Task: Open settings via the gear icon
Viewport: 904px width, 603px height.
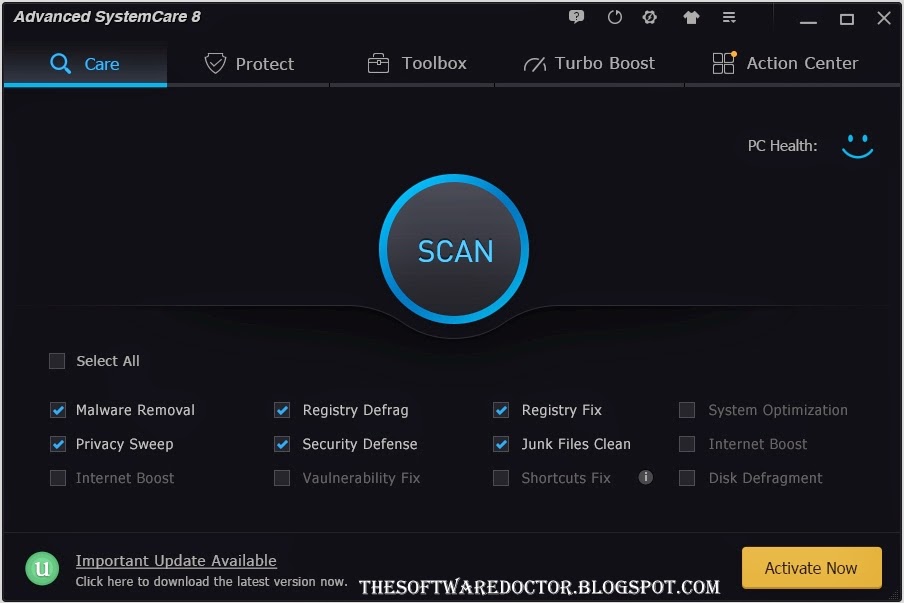Action: pos(650,17)
